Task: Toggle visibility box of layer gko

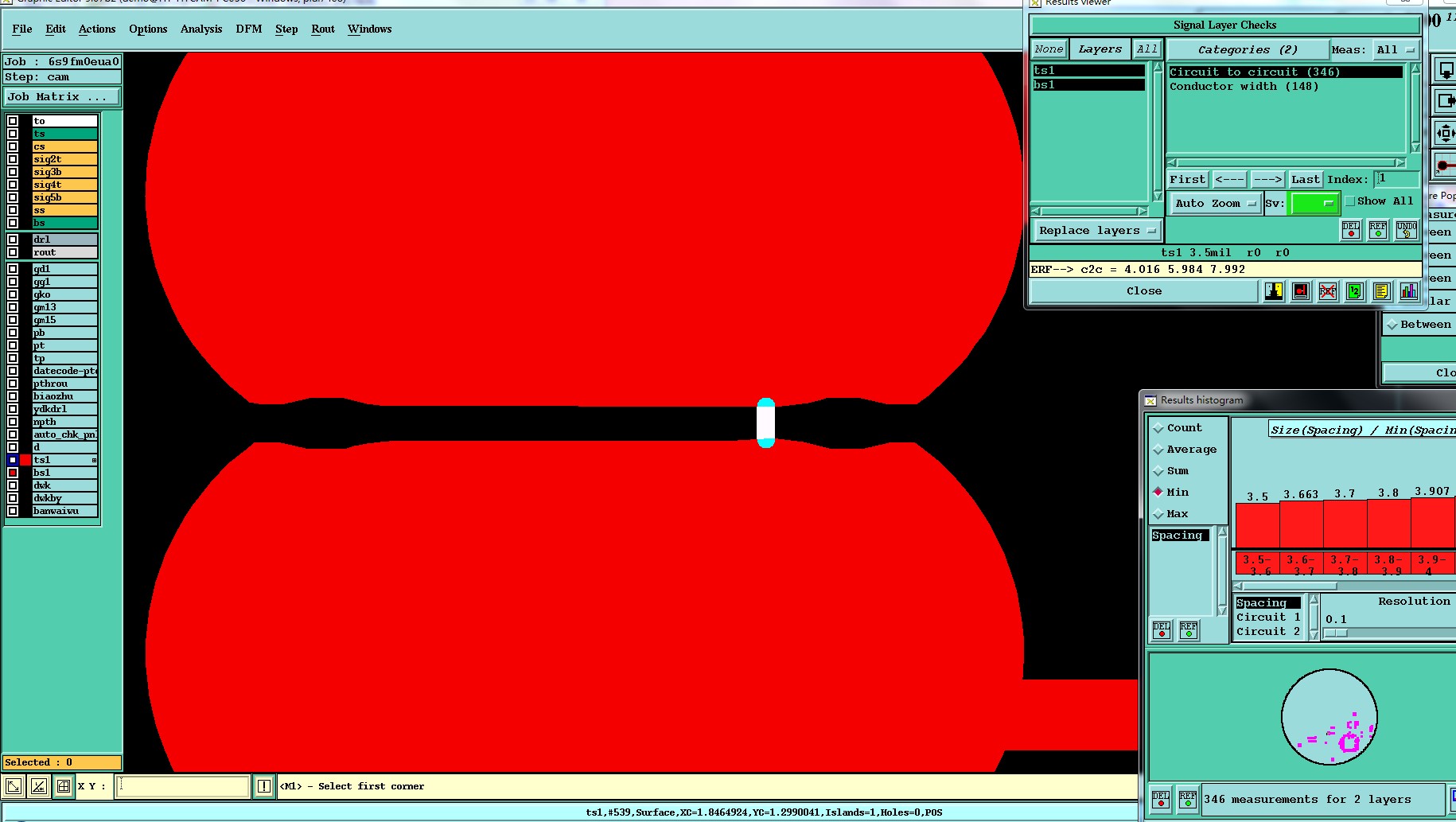Action: [x=13, y=294]
